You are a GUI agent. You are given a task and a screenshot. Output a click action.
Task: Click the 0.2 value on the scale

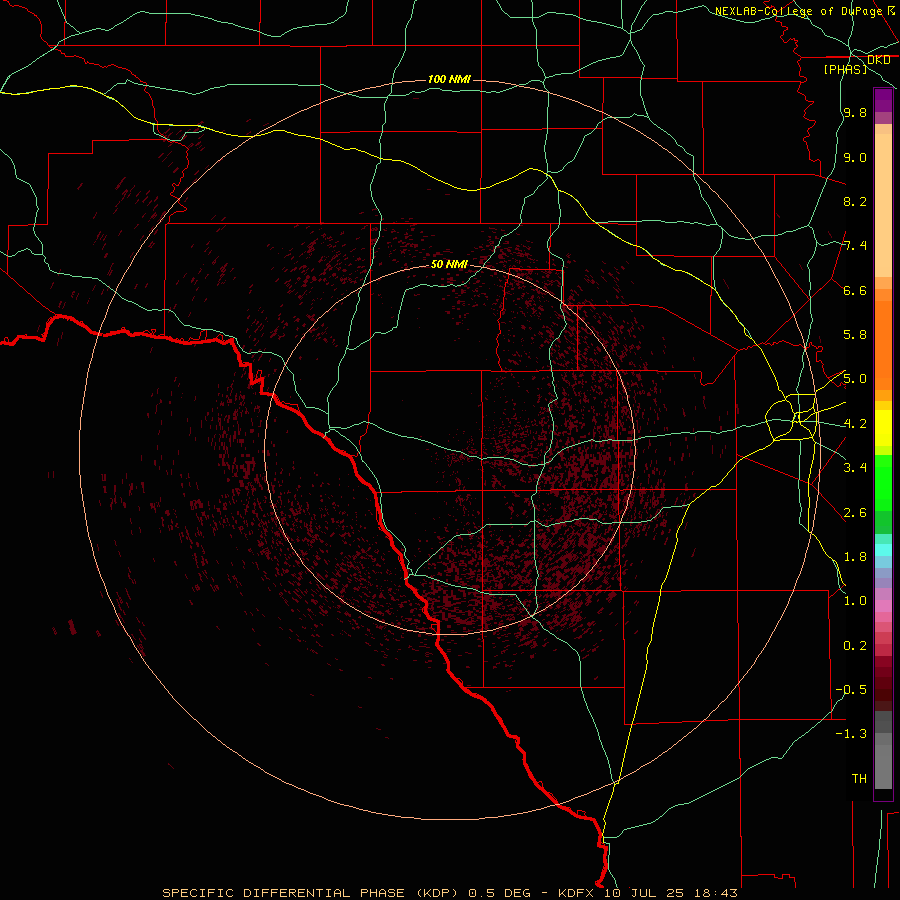855,646
